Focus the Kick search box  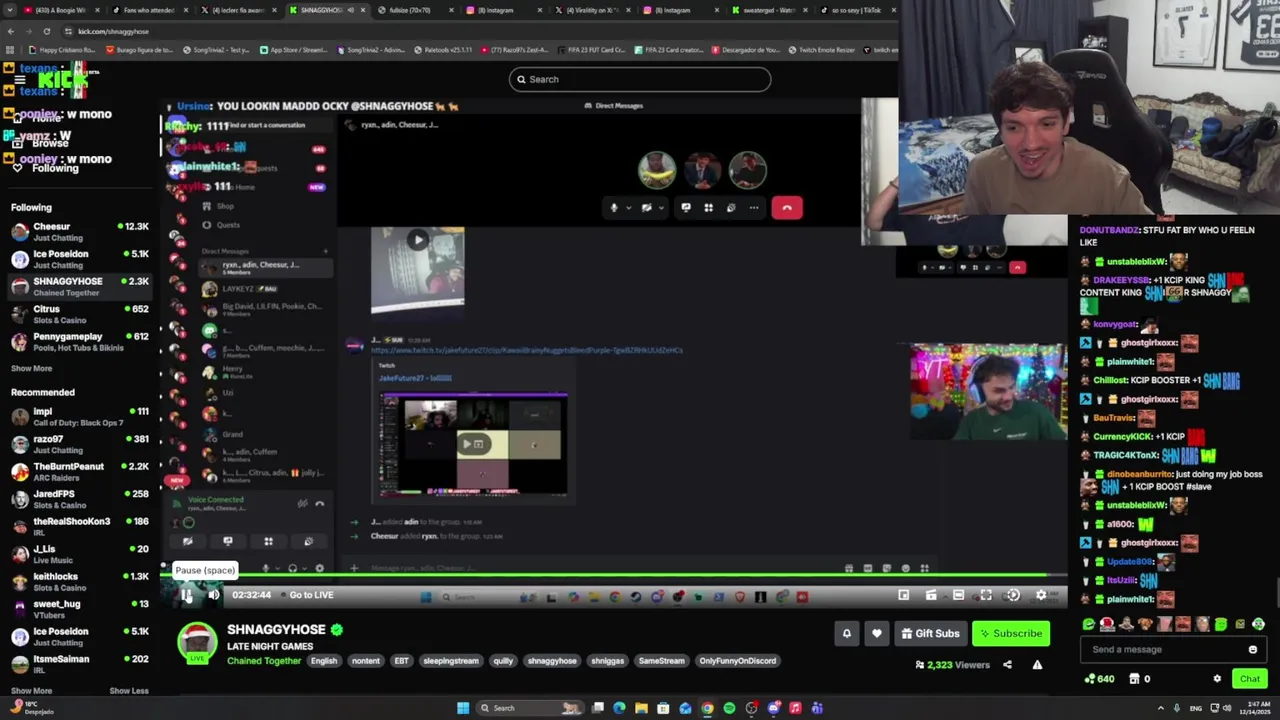pos(640,79)
